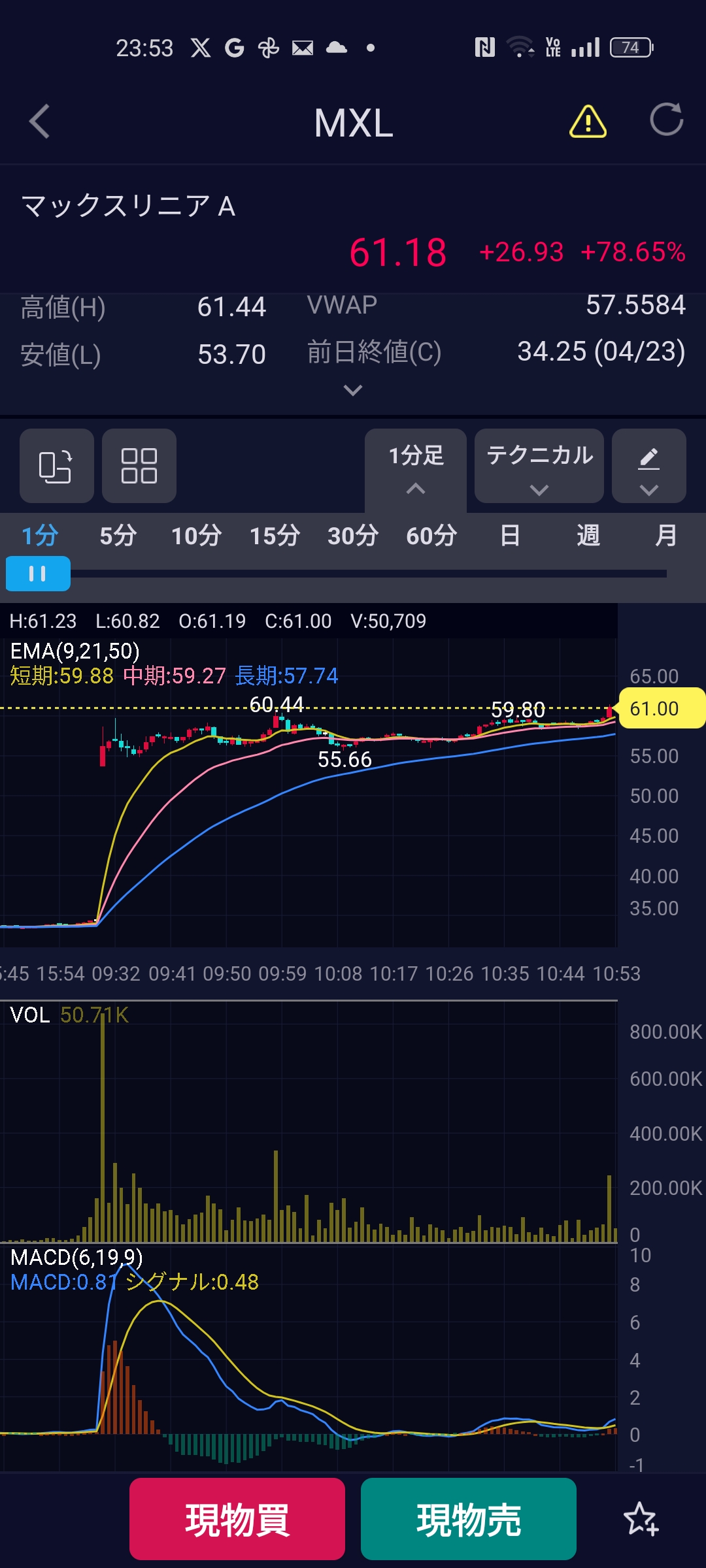This screenshot has height=1568, width=706.
Task: Switch to the 5分 timeframe tab
Action: 118,536
